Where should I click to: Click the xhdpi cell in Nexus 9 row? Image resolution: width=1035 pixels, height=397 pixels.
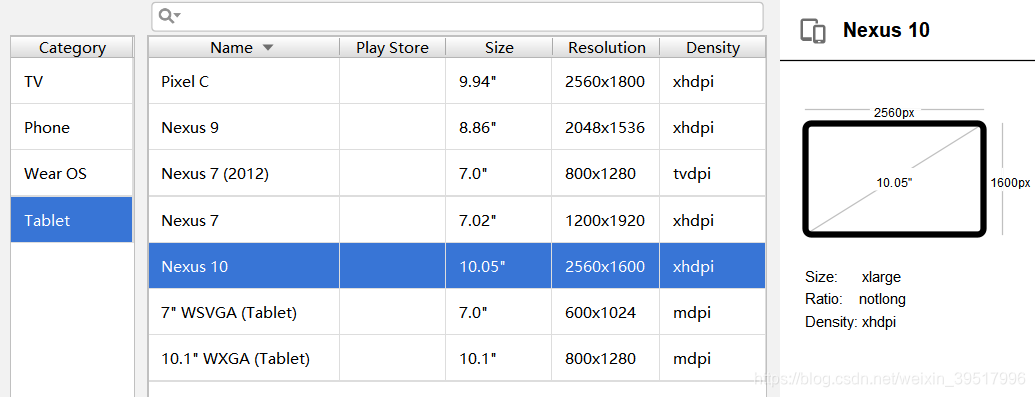click(x=713, y=127)
